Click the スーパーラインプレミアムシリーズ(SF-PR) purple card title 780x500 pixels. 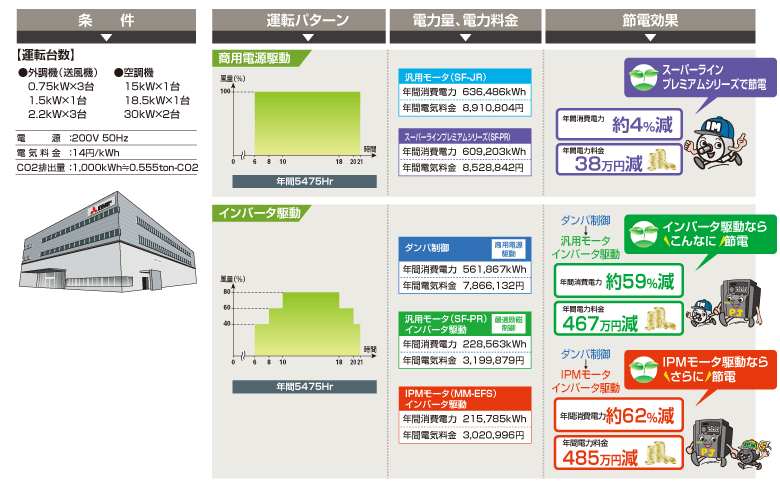click(x=465, y=136)
